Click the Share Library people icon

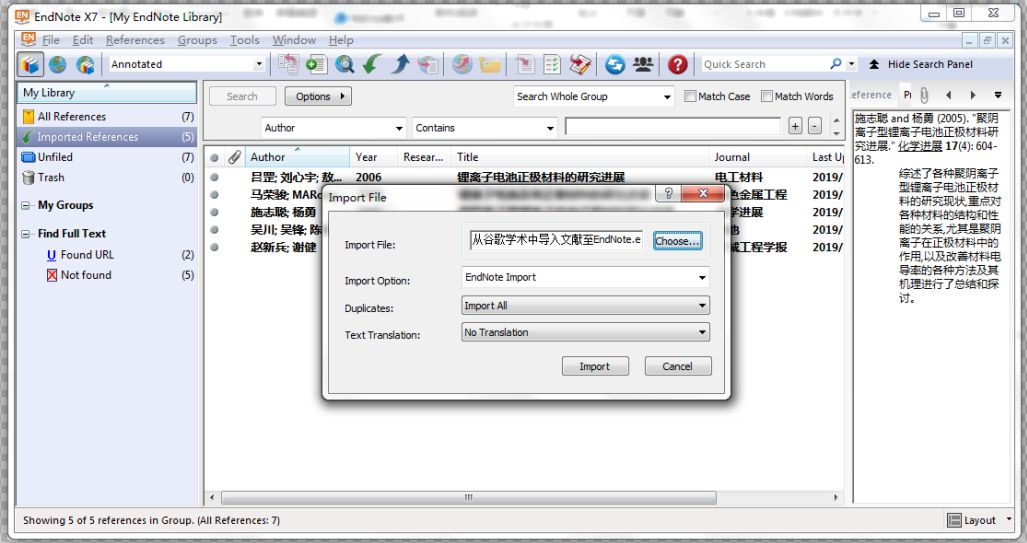click(643, 64)
